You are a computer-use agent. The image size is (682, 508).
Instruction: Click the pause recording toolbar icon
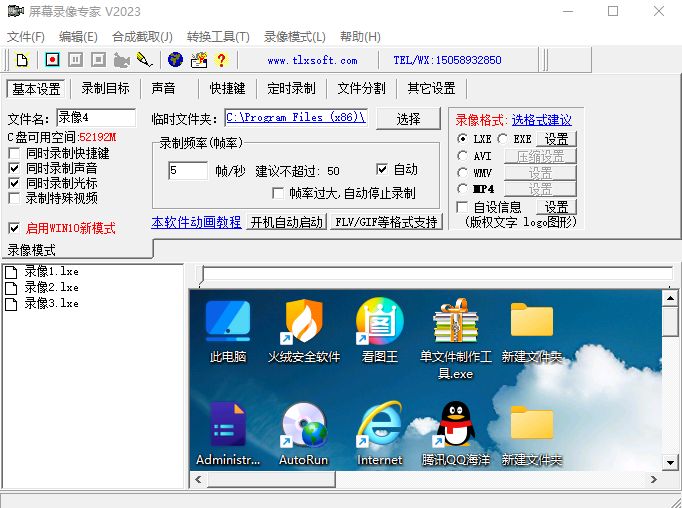(x=75, y=60)
